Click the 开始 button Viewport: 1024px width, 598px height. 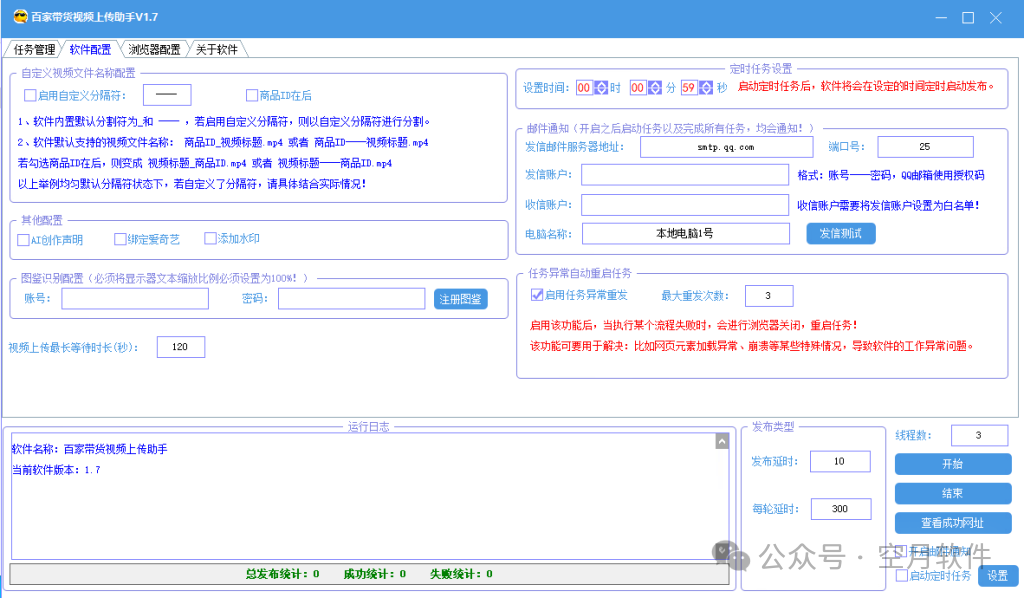953,464
